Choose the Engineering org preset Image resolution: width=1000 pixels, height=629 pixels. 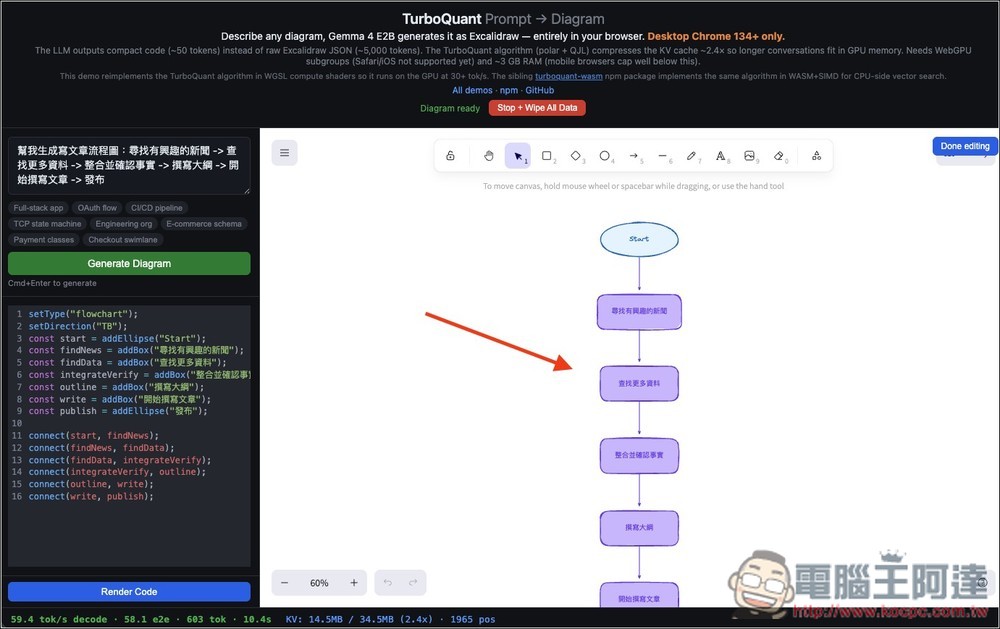pyautogui.click(x=124, y=224)
